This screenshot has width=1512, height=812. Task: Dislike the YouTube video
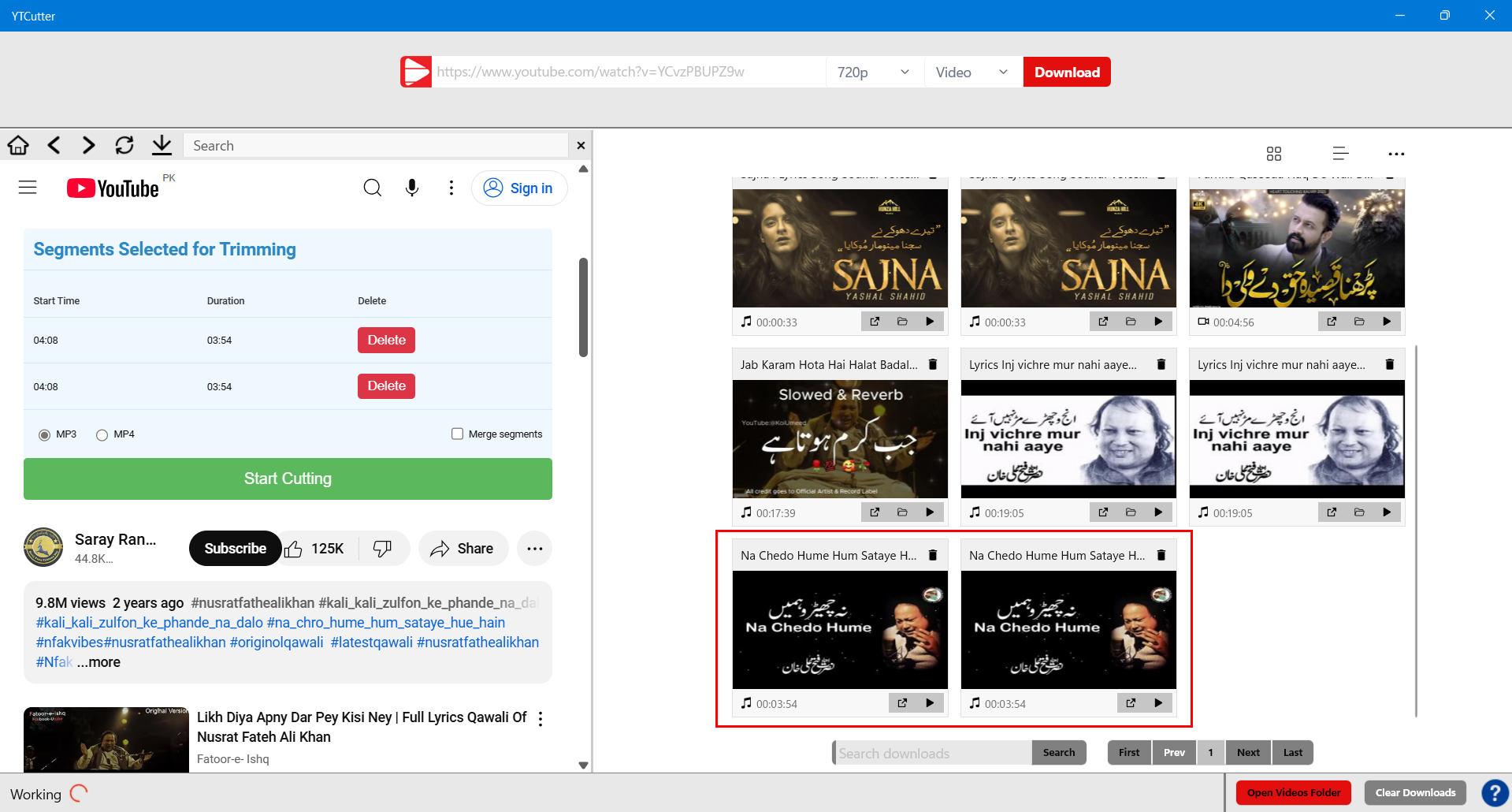(383, 549)
